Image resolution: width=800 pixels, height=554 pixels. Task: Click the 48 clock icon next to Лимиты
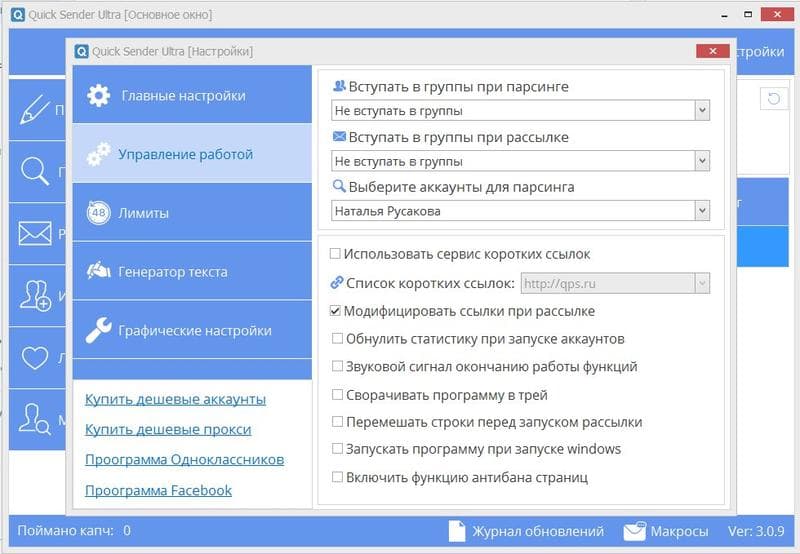pos(98,213)
